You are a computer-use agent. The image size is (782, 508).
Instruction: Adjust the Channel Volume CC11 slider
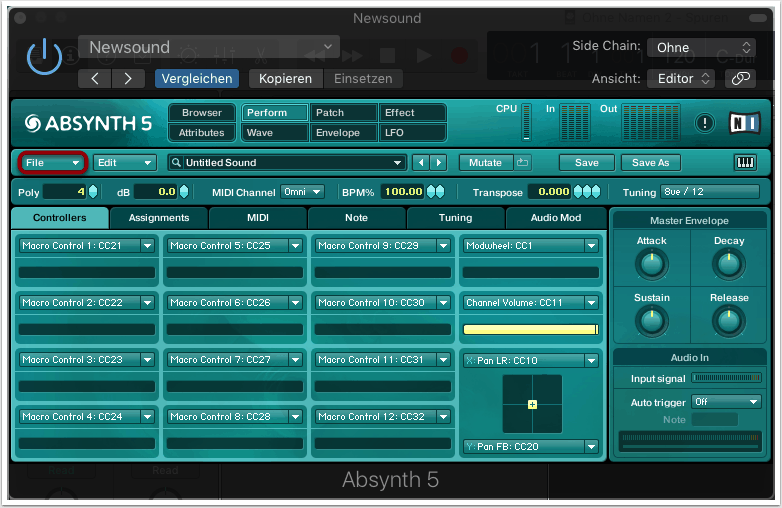[530, 329]
